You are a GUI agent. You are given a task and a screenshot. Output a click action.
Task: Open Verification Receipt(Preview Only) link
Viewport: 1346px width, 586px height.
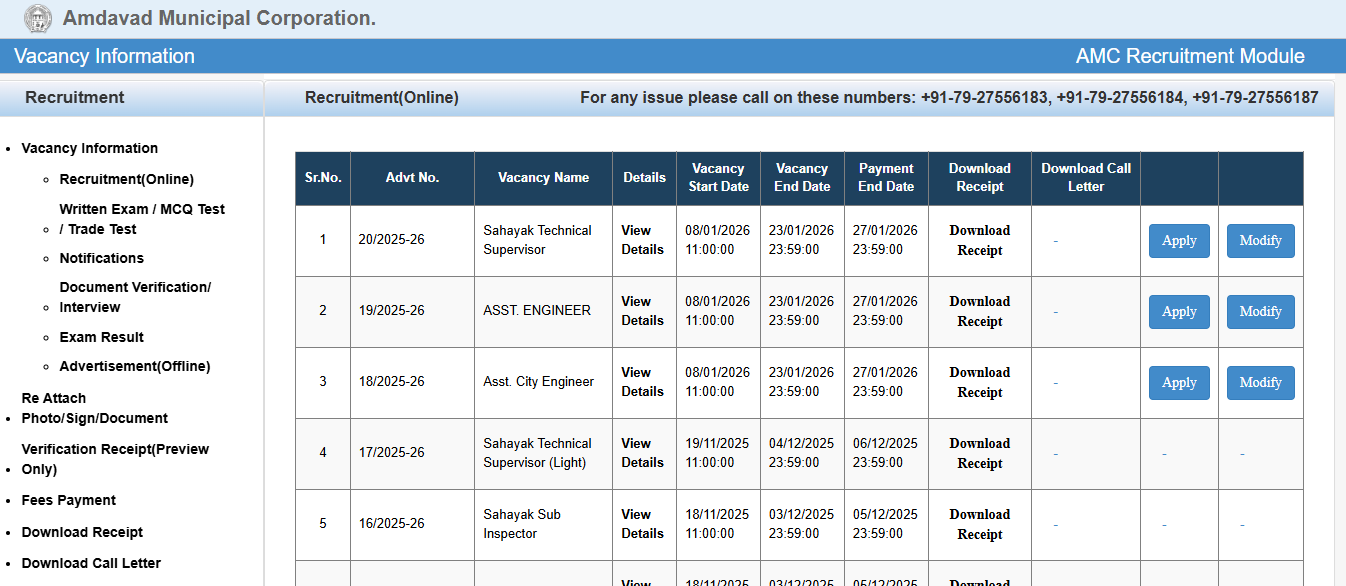pos(115,459)
